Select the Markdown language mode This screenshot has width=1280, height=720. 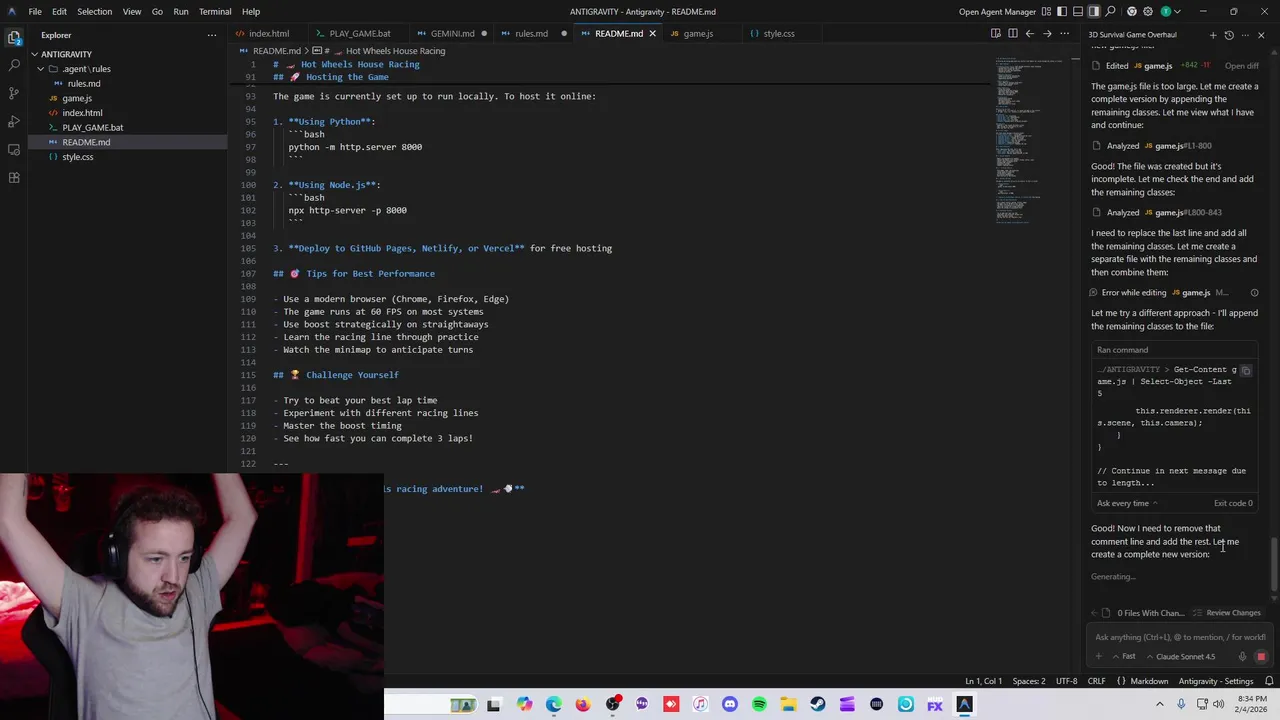(x=1142, y=682)
